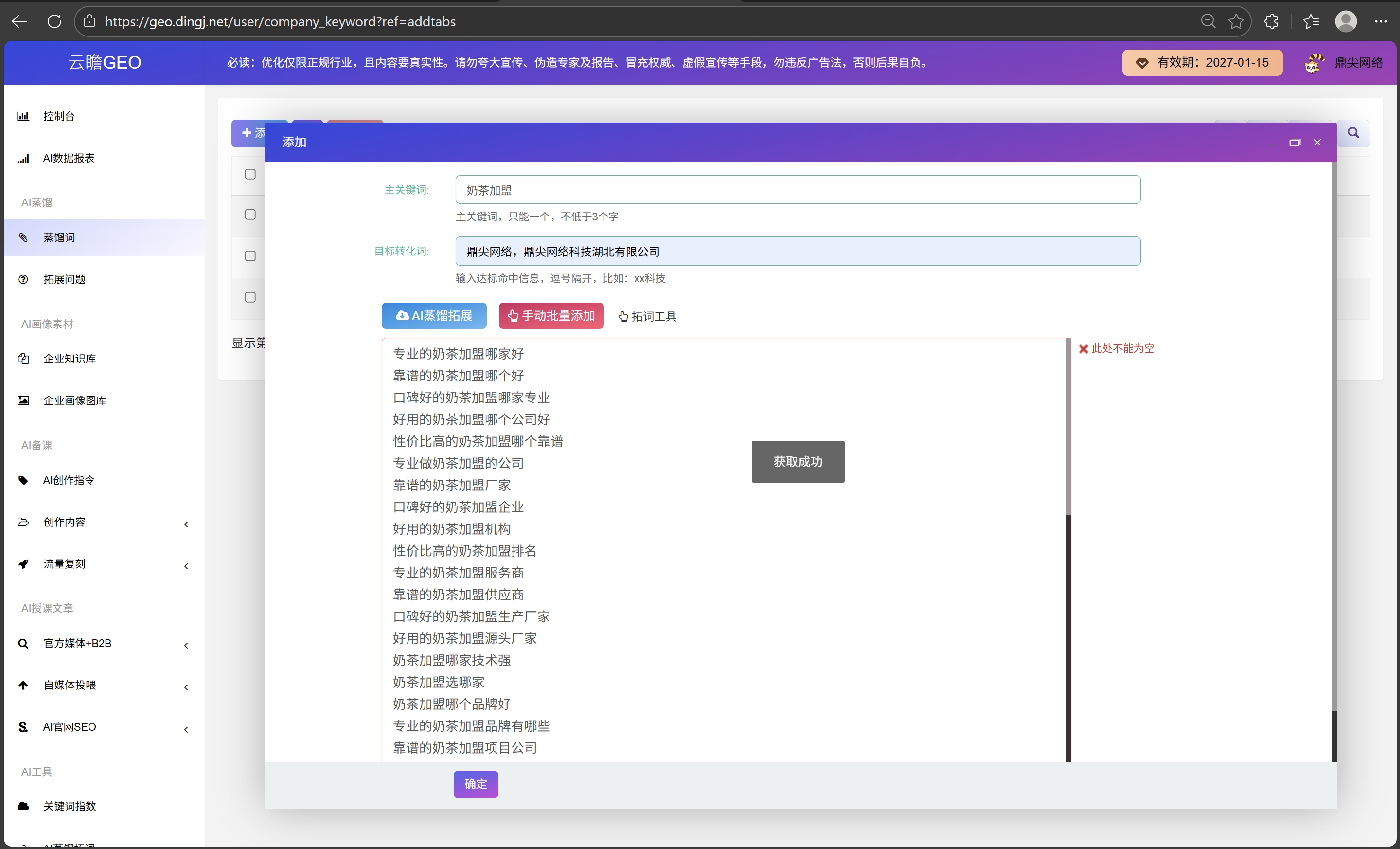The width and height of the screenshot is (1400, 849).
Task: Click the browser refresh icon
Action: [54, 21]
